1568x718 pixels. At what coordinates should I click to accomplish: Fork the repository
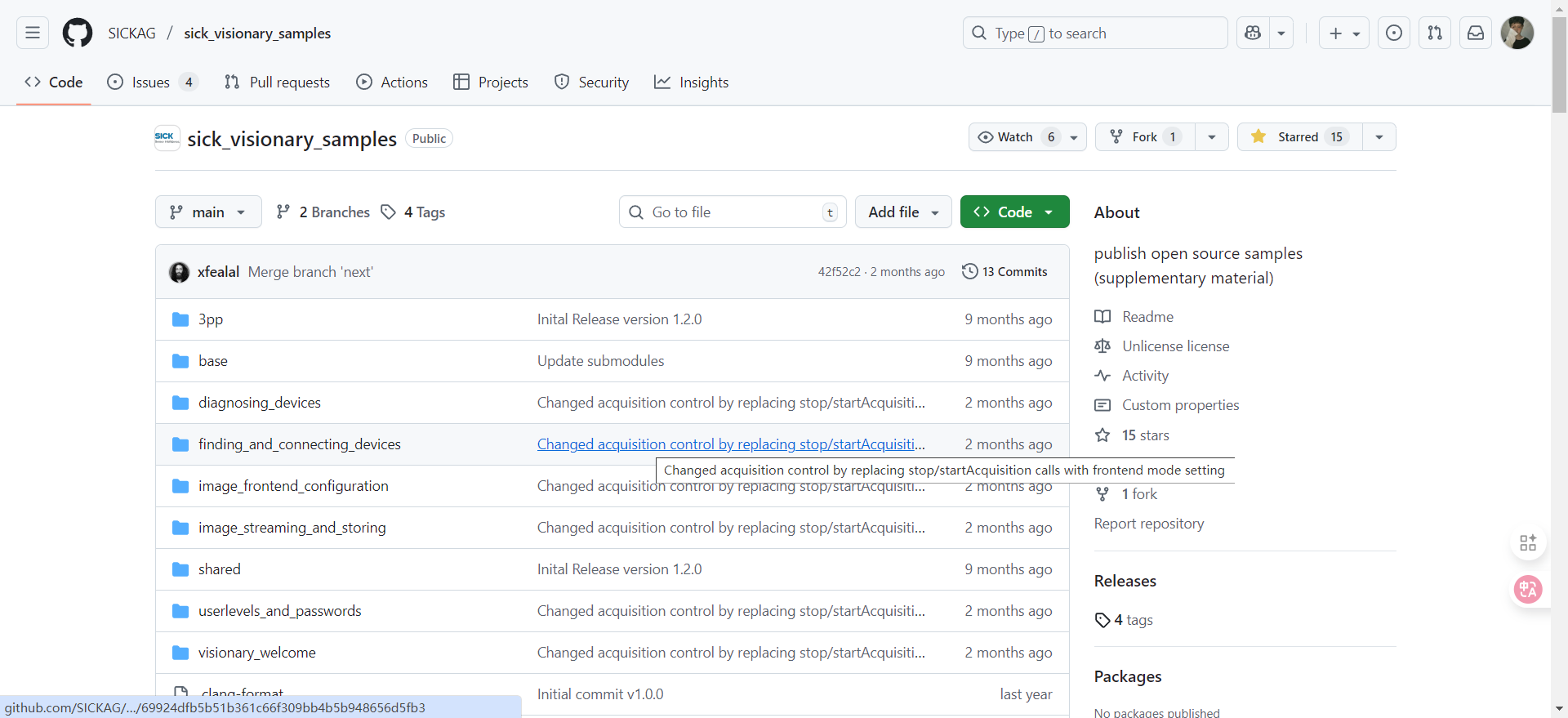(x=1145, y=136)
